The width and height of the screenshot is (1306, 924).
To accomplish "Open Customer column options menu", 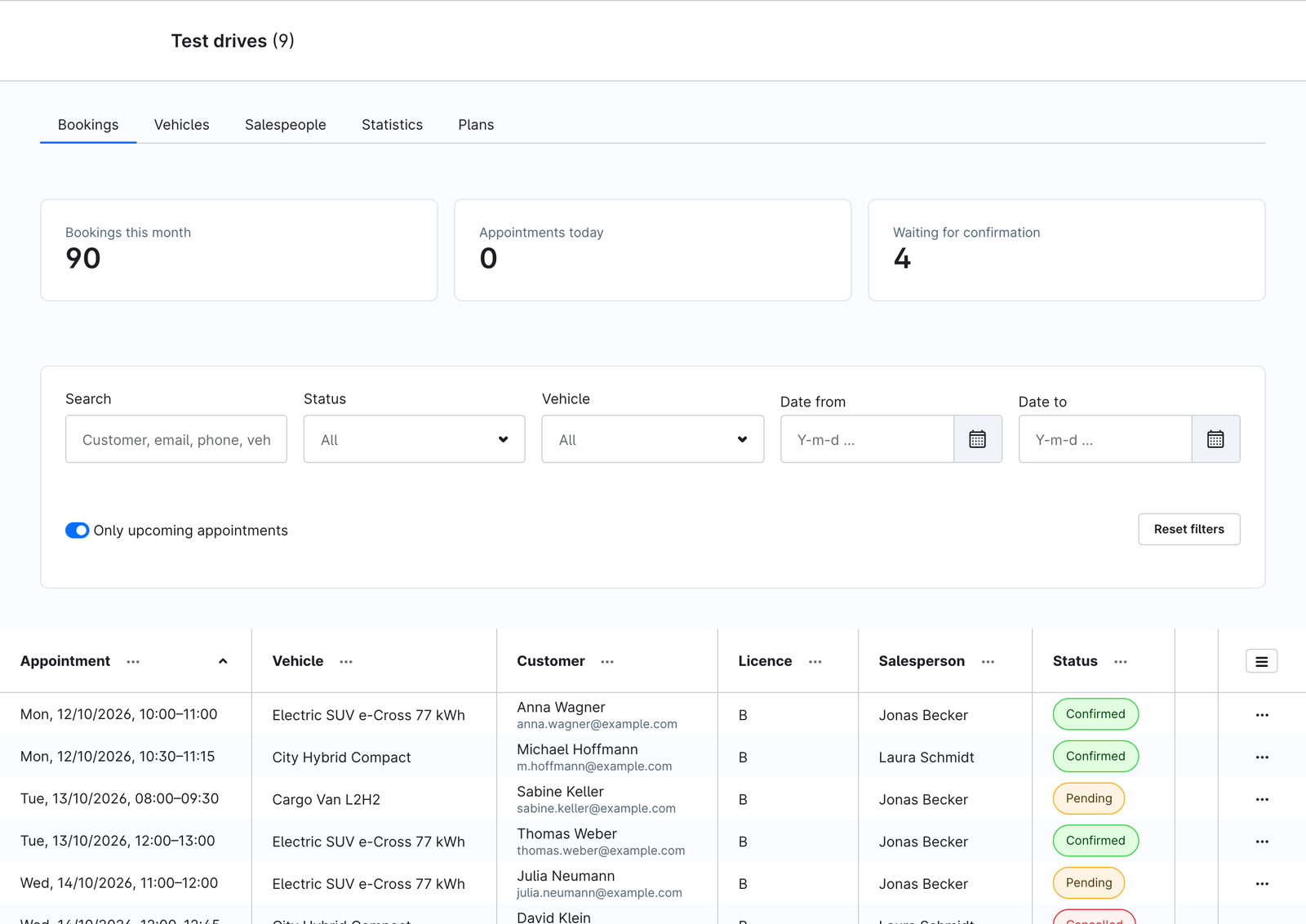I will coord(607,662).
